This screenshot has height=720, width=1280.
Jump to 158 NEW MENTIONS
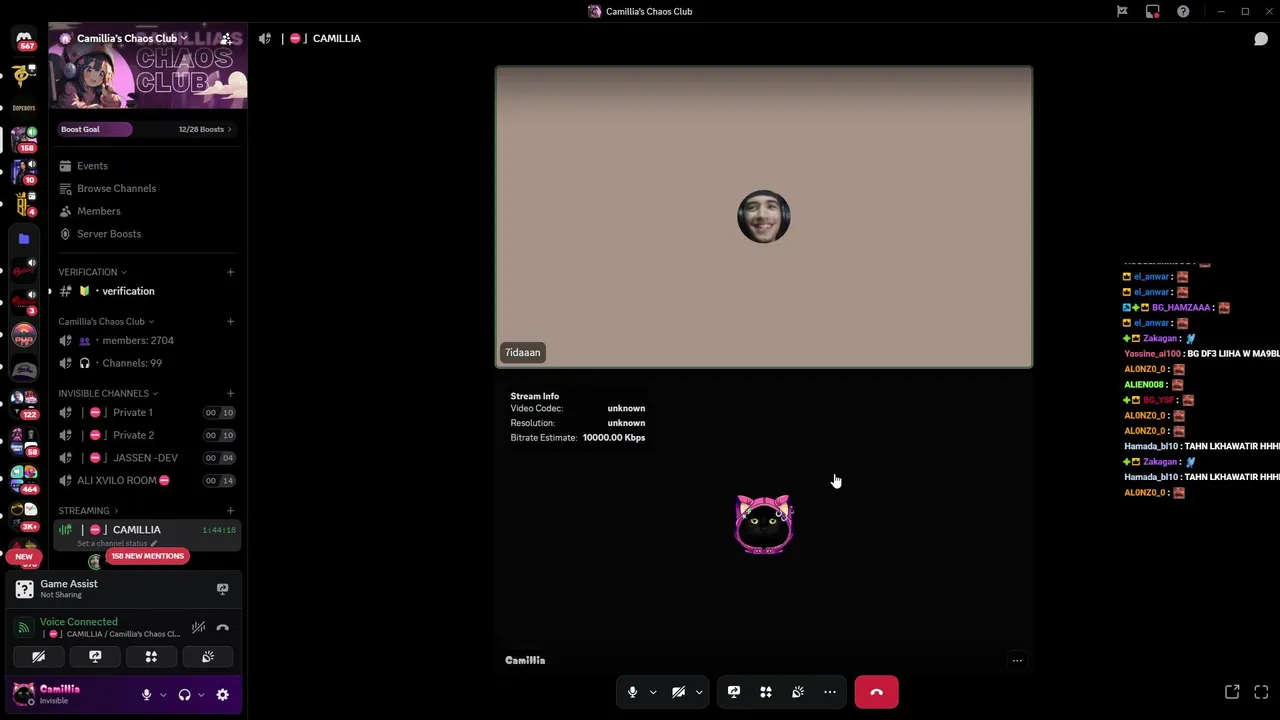tap(147, 556)
